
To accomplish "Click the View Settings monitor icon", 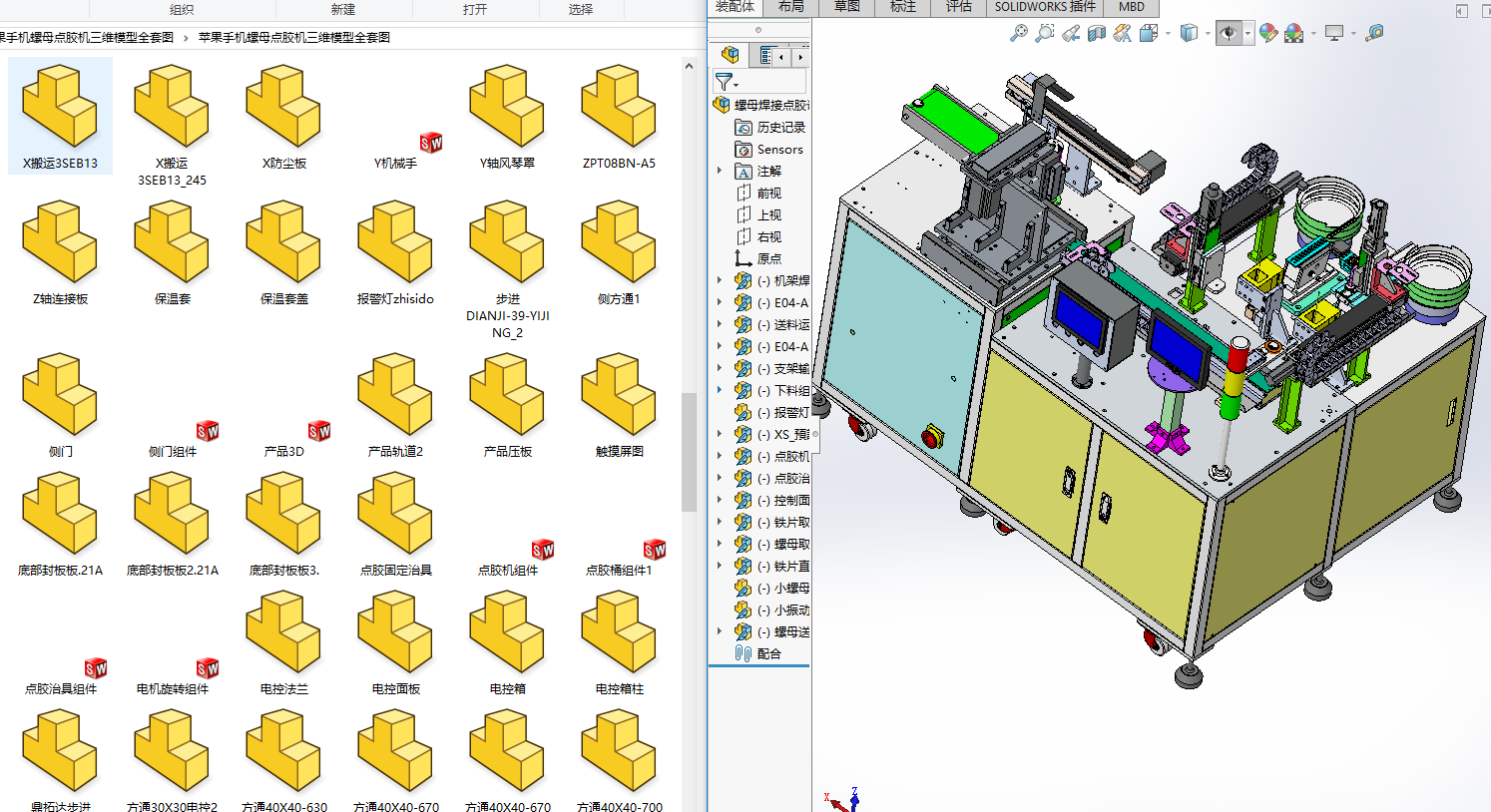I will click(x=1334, y=33).
